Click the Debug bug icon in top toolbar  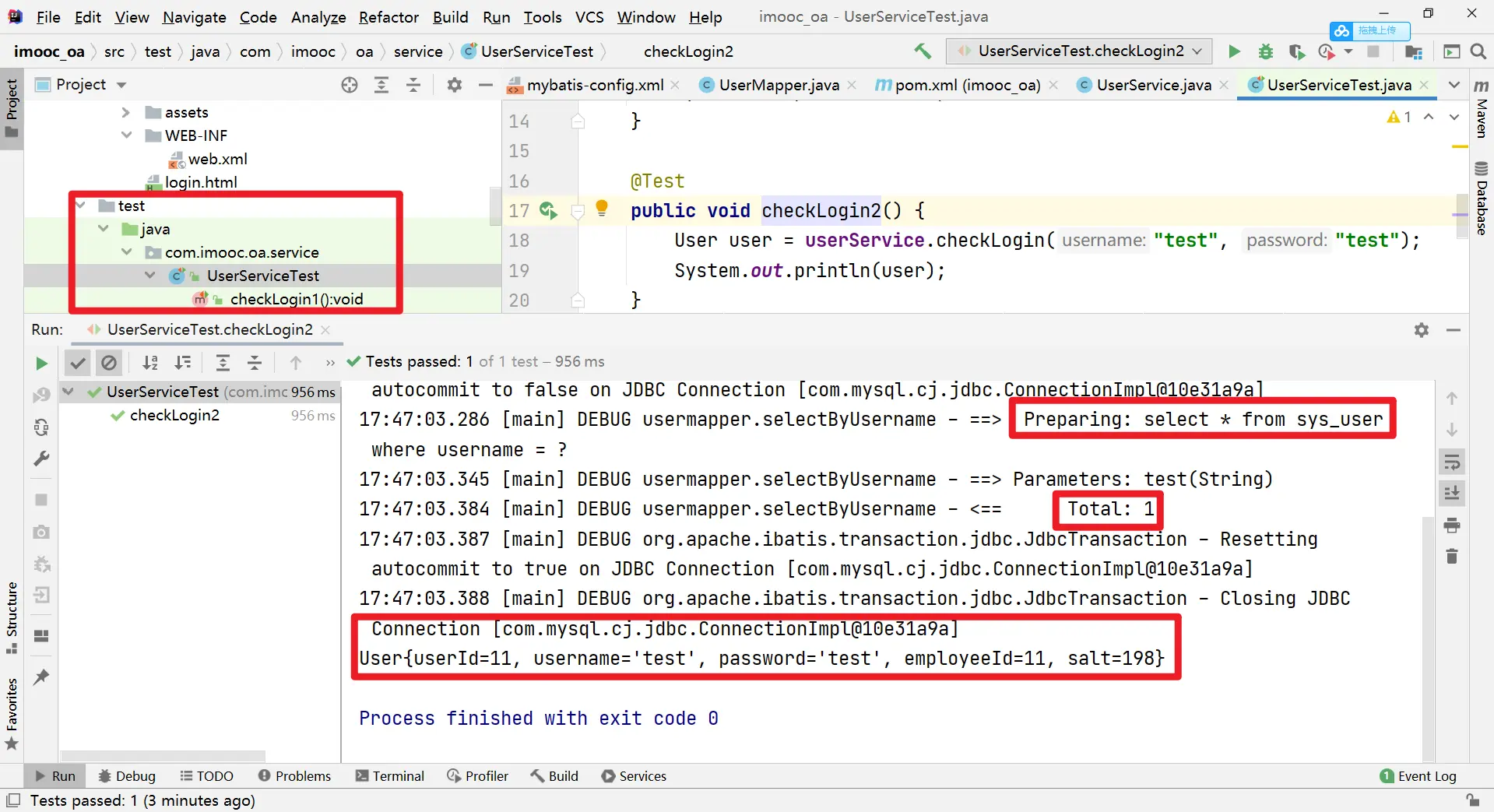coord(1266,51)
